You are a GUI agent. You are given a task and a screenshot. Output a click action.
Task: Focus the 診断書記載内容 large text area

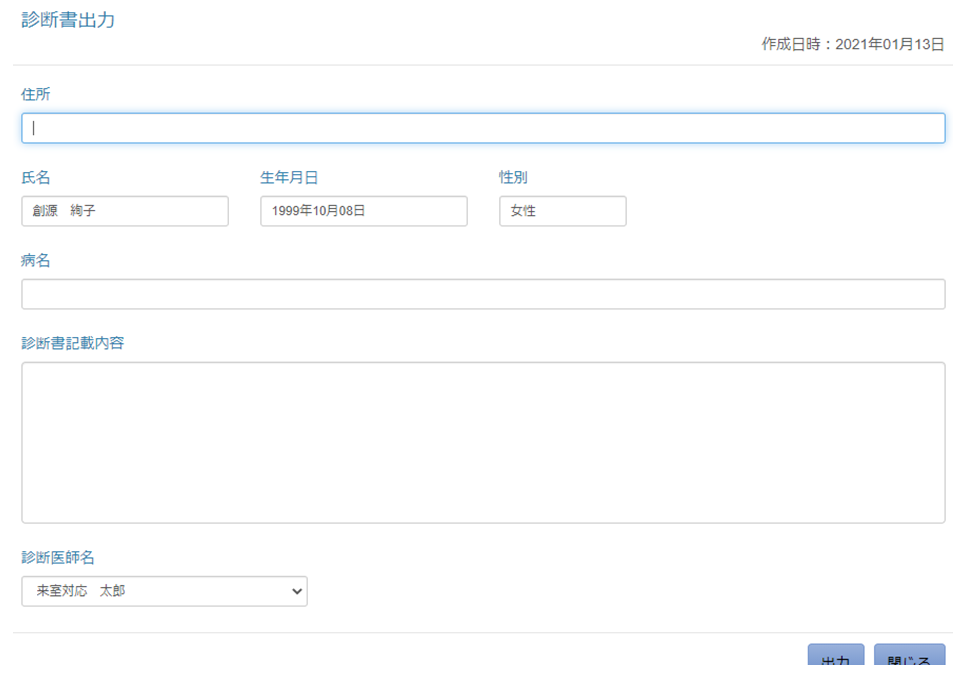[483, 442]
